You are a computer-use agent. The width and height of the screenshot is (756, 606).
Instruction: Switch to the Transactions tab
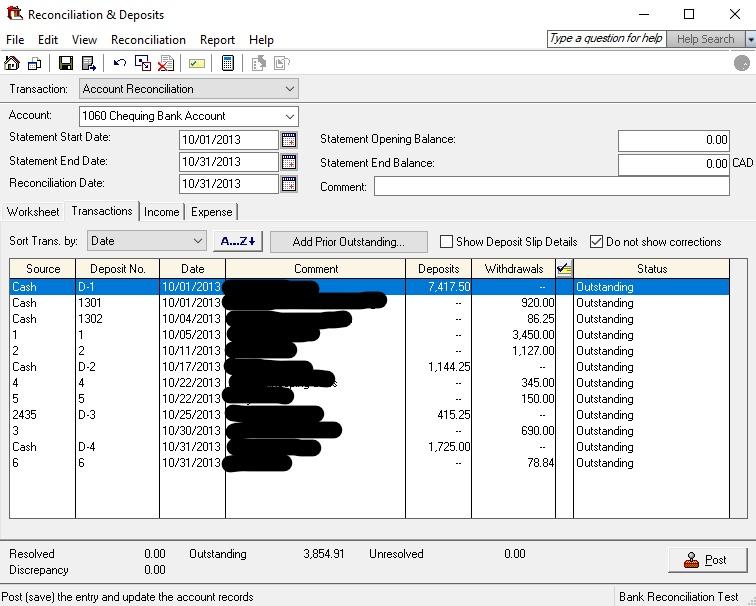click(102, 211)
